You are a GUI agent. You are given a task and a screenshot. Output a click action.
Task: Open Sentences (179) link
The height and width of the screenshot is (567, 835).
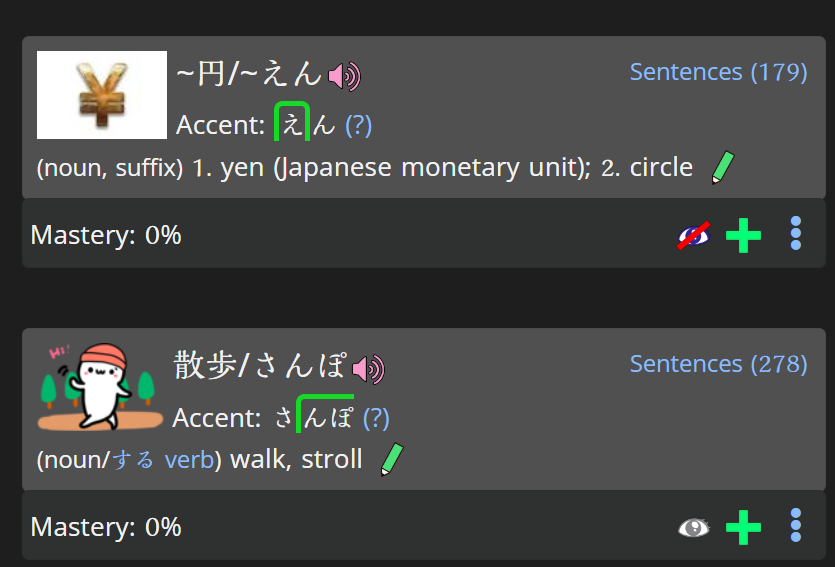pos(718,72)
